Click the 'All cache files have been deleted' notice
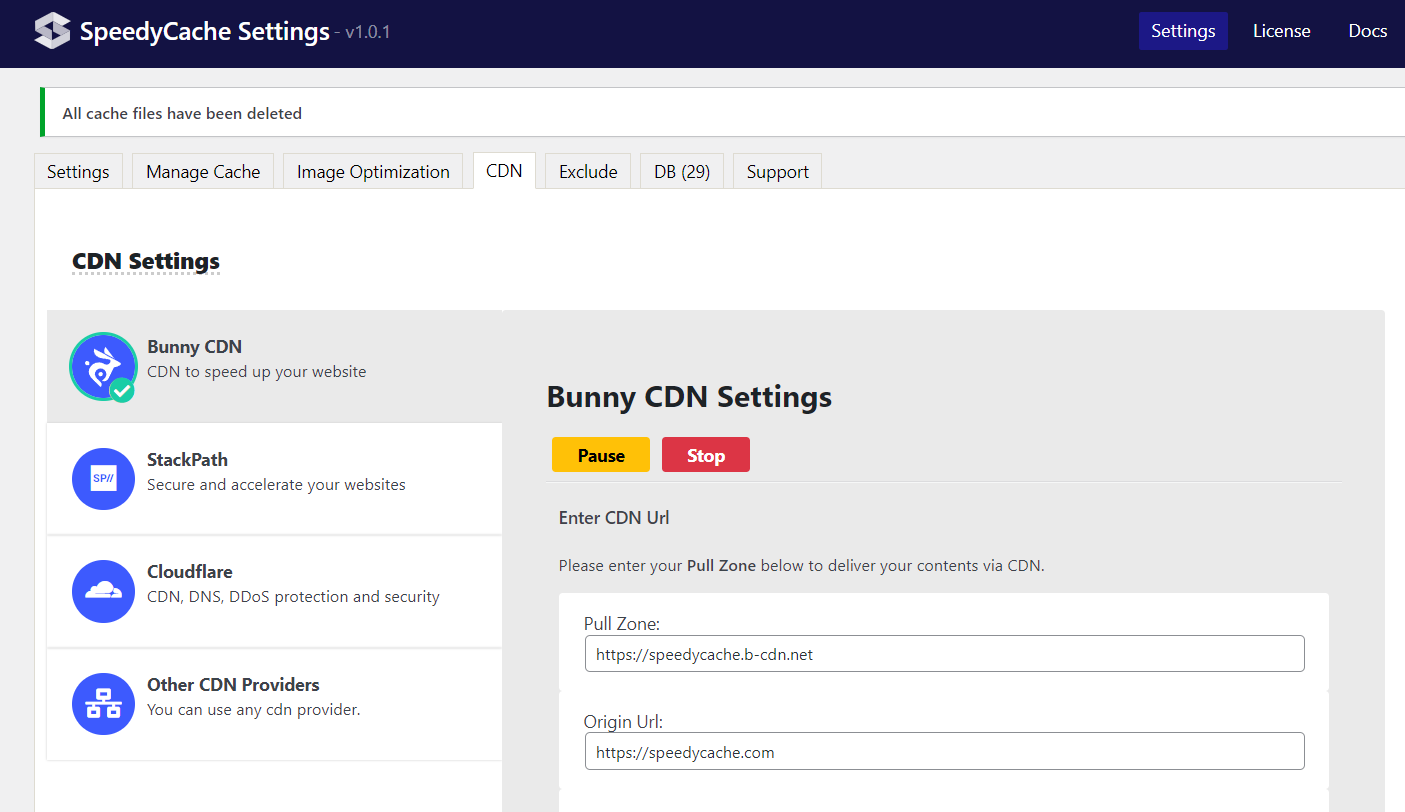Screen dimensions: 1405x812 182,113
